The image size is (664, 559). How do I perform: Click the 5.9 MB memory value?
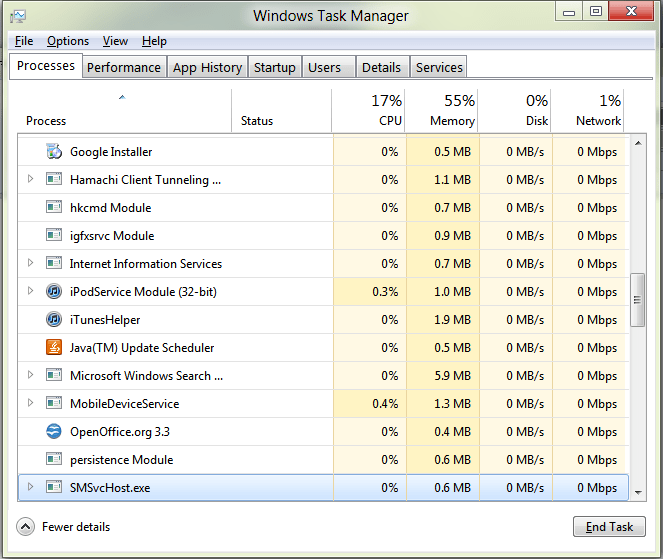pos(452,376)
